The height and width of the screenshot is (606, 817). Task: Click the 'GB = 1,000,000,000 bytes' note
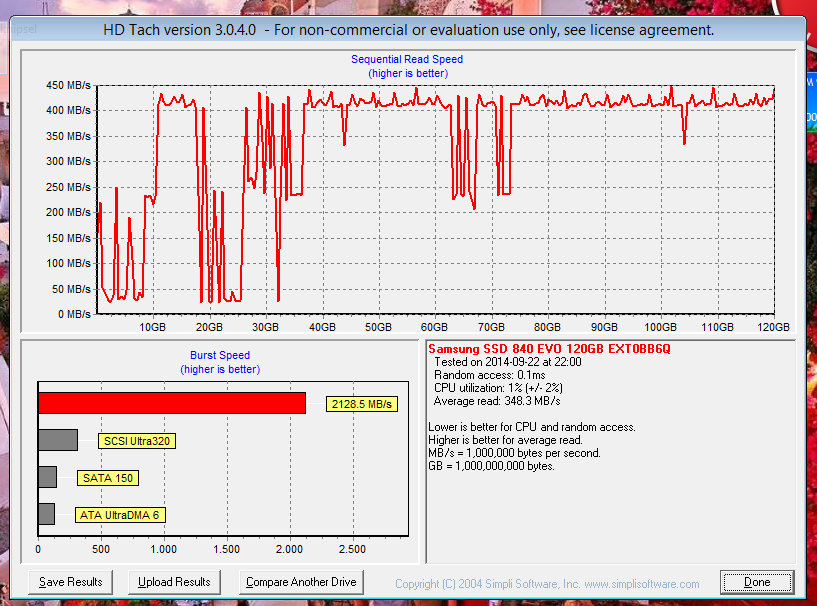coord(491,466)
